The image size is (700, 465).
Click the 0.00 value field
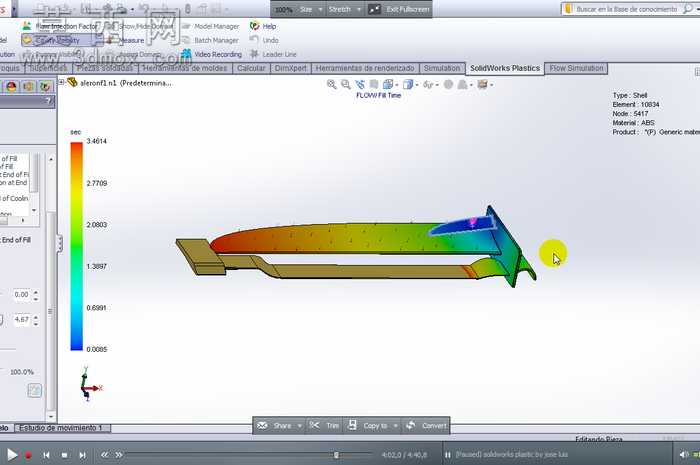point(21,295)
